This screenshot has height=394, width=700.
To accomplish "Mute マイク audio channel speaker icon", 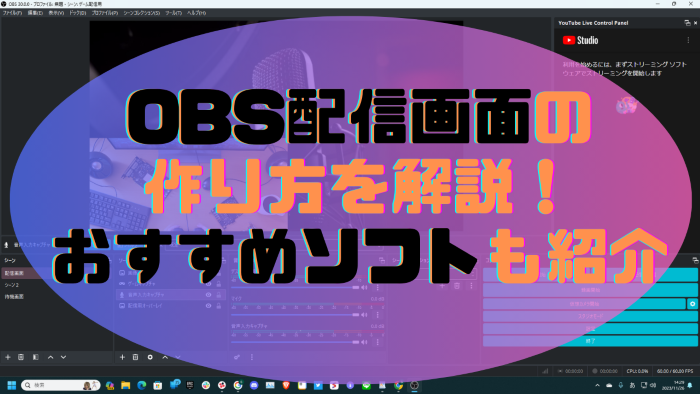I will pos(364,315).
